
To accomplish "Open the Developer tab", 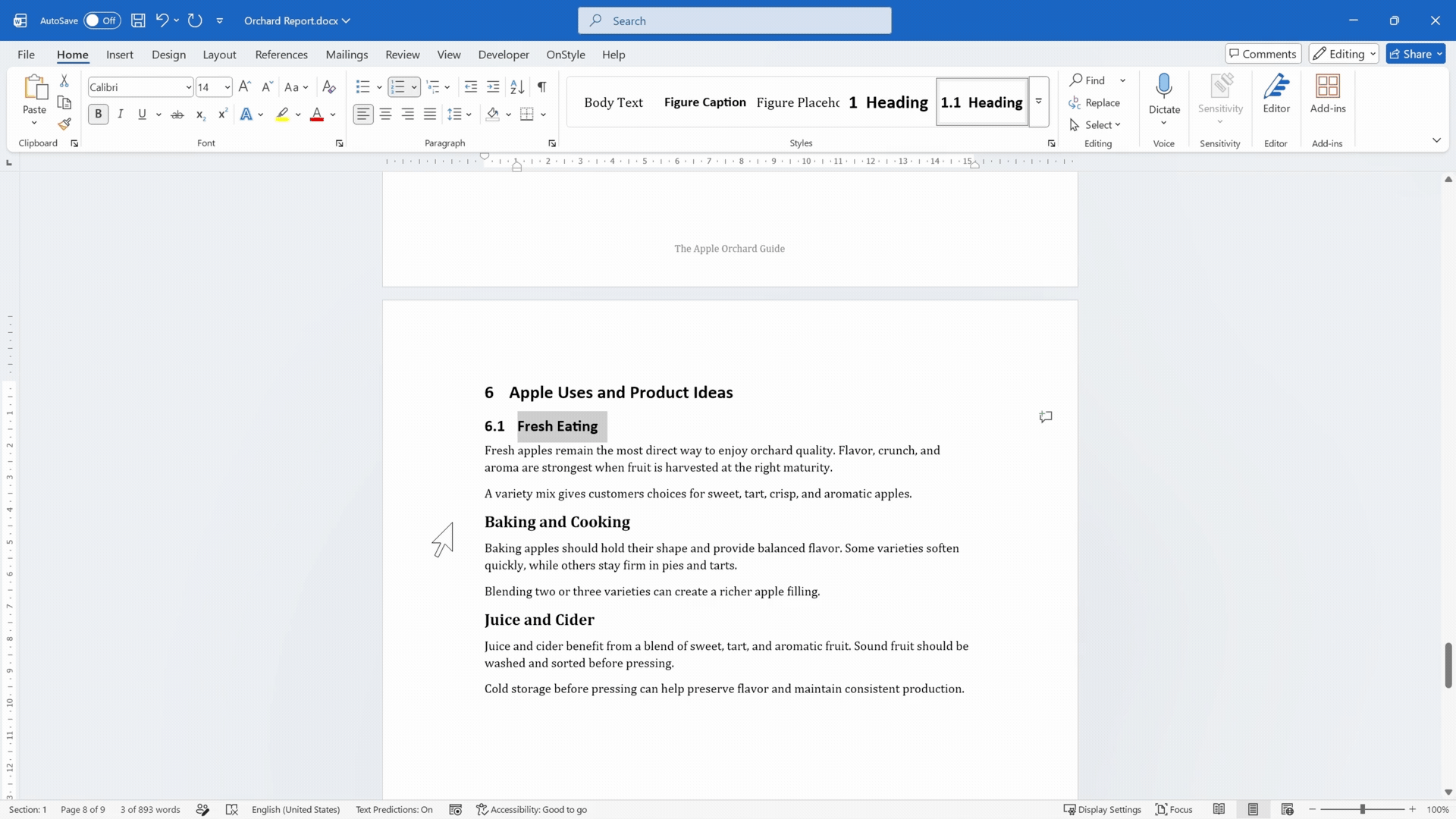I will pyautogui.click(x=504, y=55).
